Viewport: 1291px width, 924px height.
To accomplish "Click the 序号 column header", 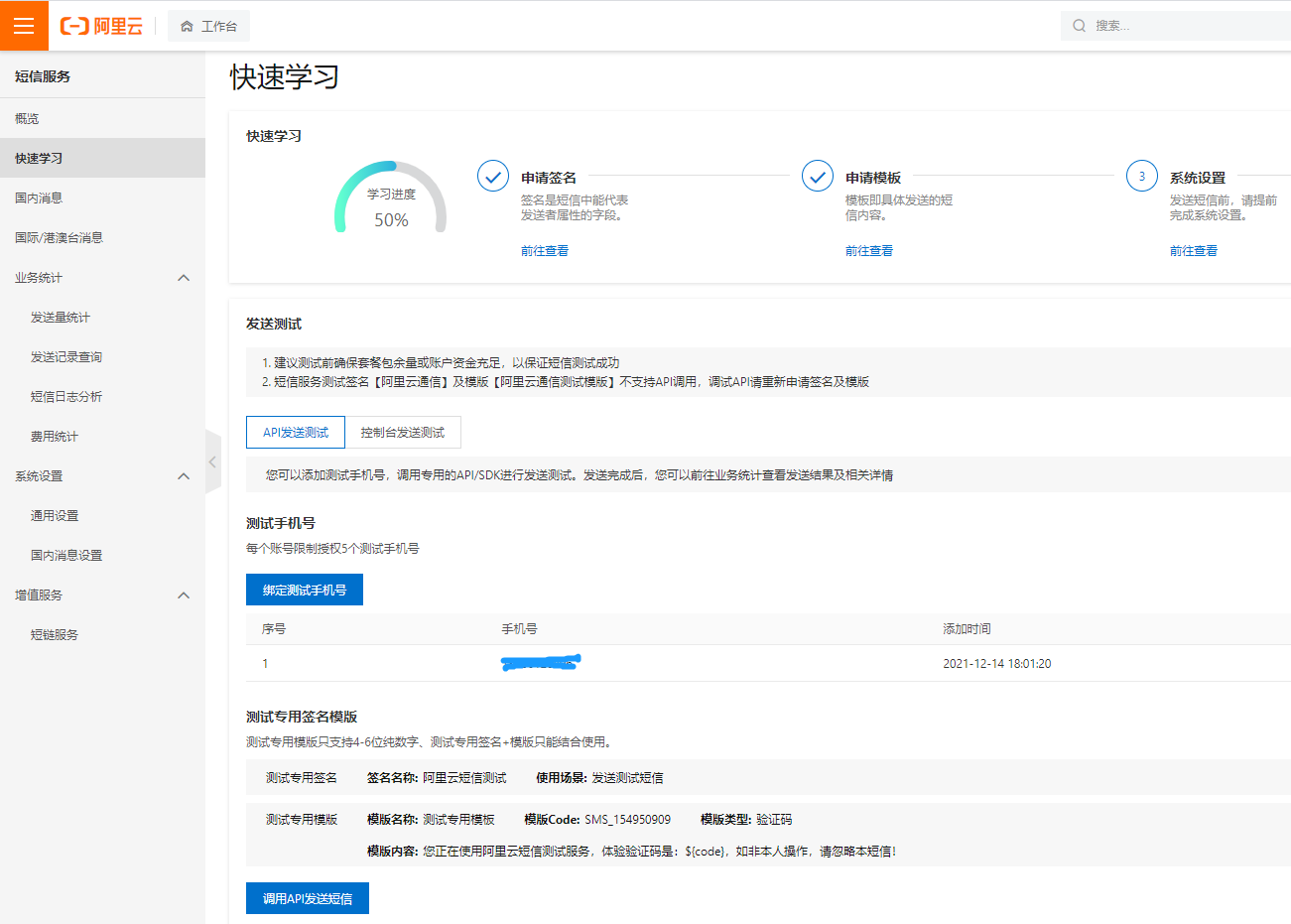I will pos(274,629).
